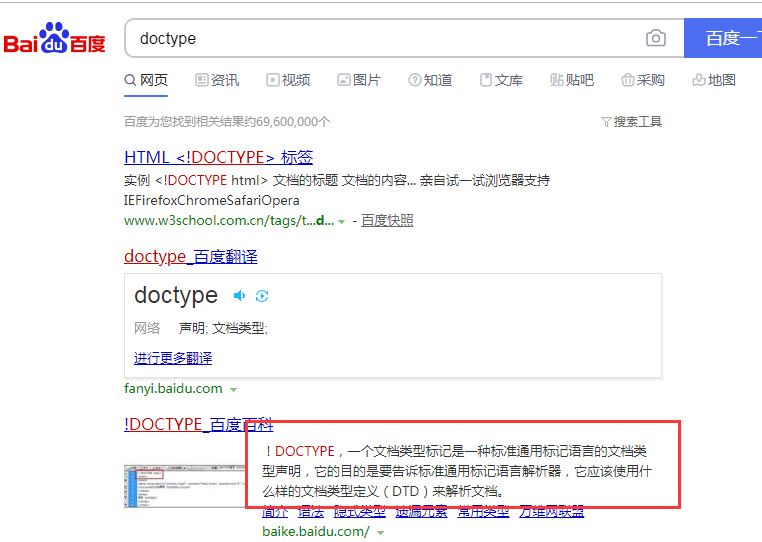Image resolution: width=762 pixels, height=542 pixels.
Task: Click the replay pronunciation icon beside doctype
Action: point(262,296)
